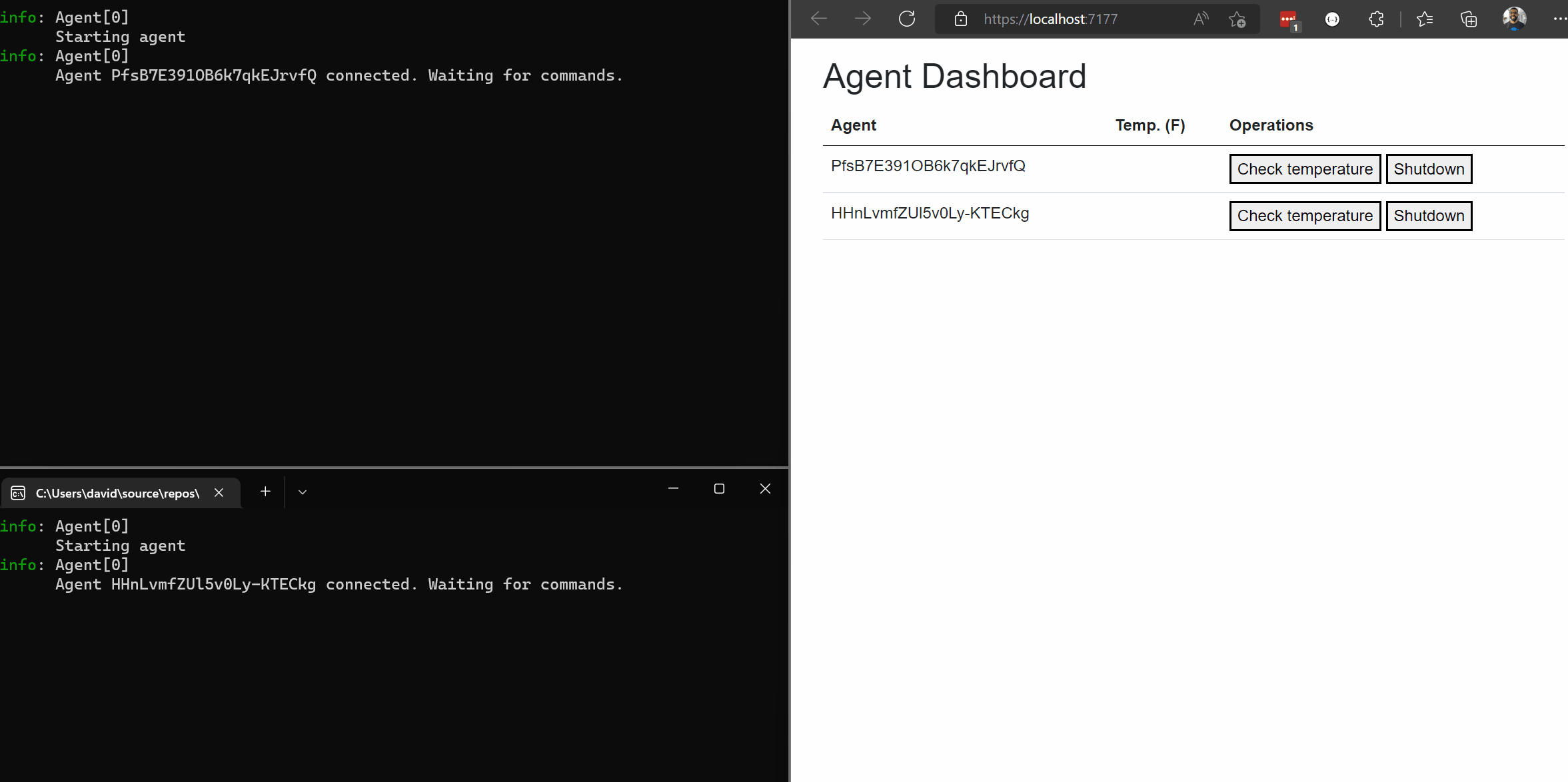Check temperature for agent PfsB7E391OB6k7qkEJrvfQ

(1304, 169)
